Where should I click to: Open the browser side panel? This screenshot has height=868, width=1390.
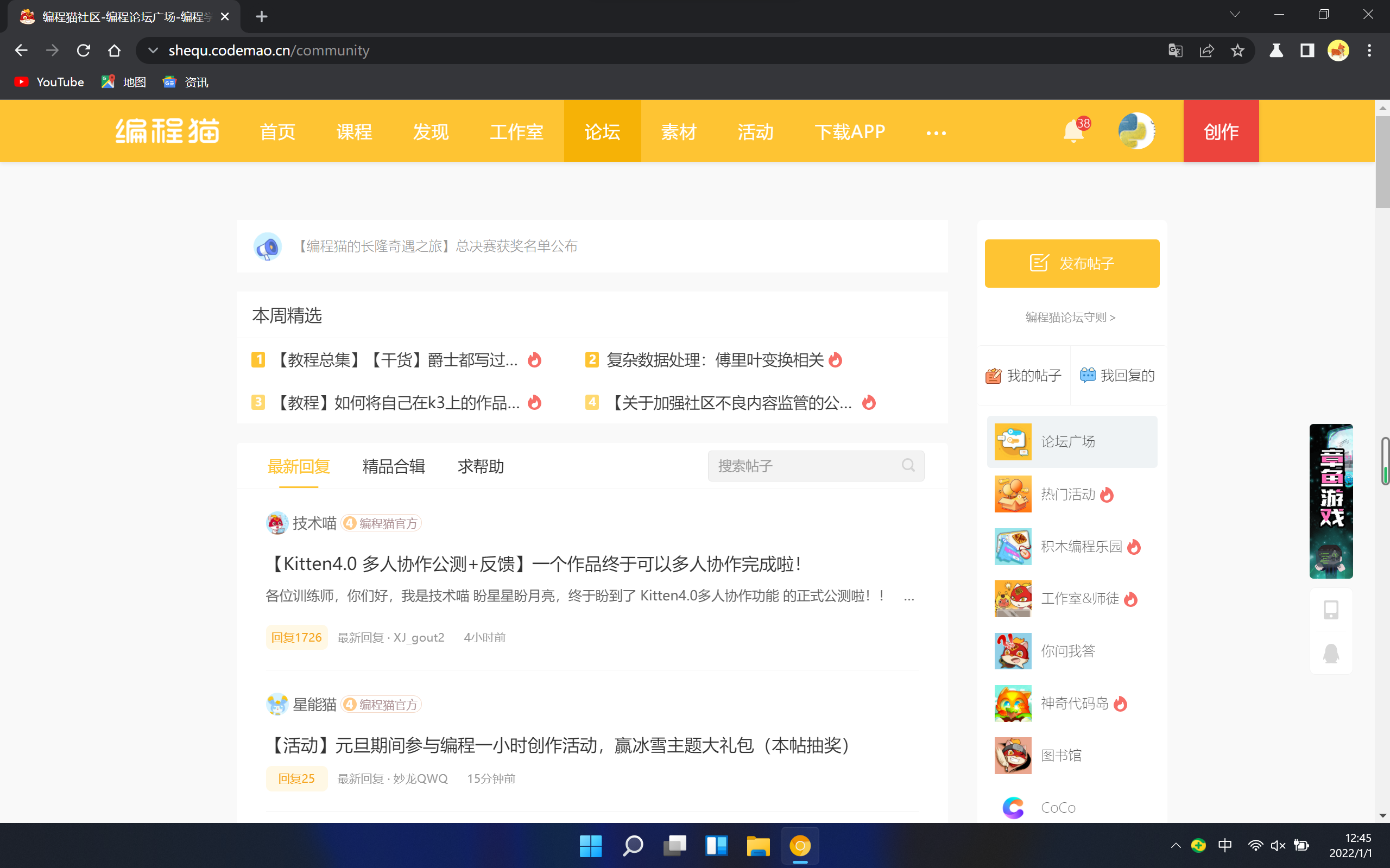(1307, 50)
